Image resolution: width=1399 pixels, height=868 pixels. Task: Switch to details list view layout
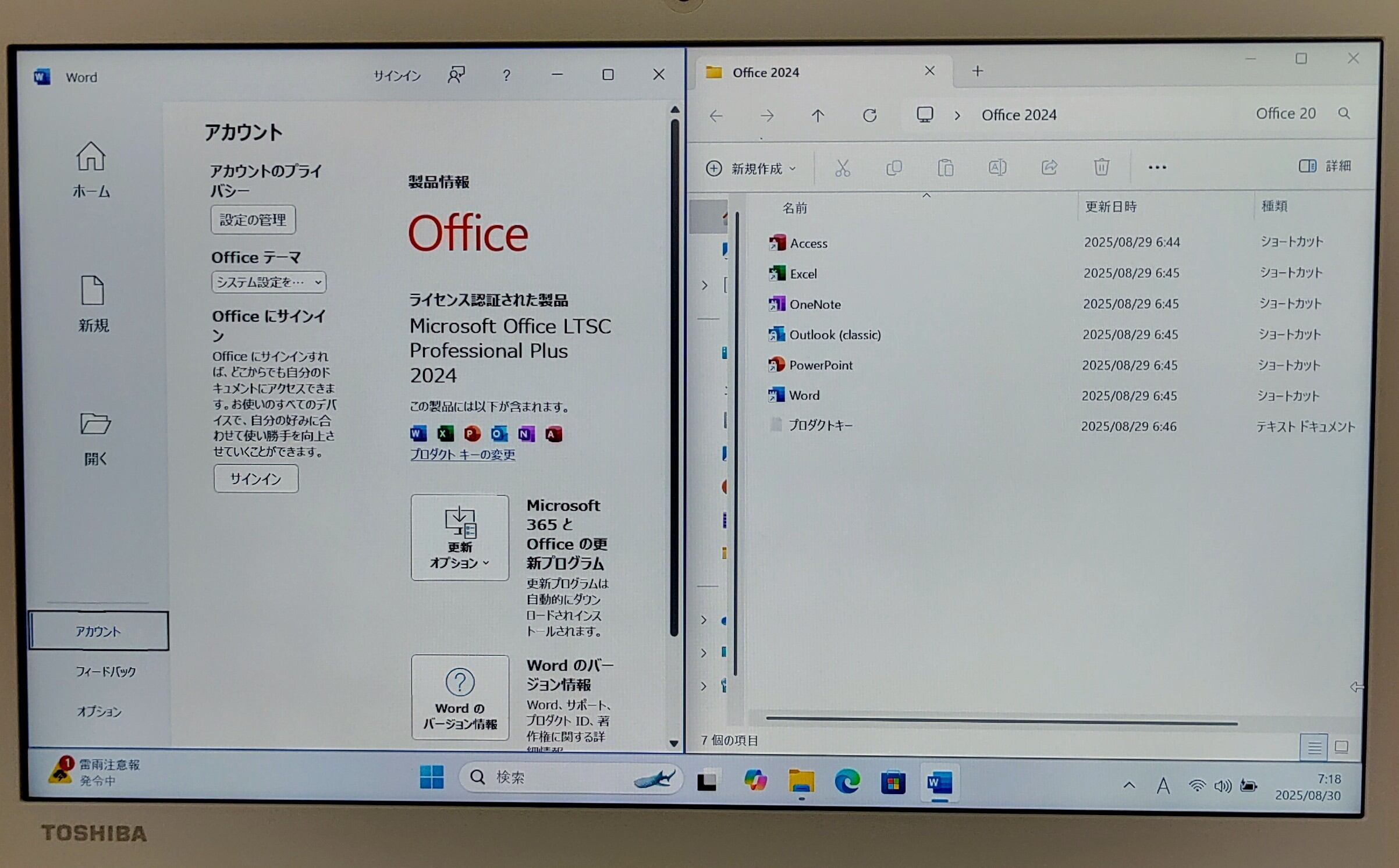(1313, 747)
